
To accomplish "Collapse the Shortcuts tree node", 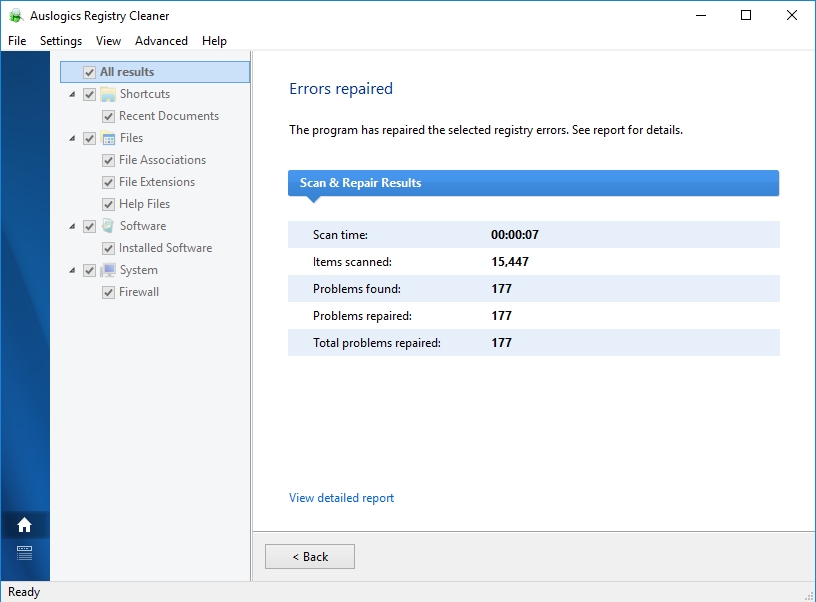I will point(72,95).
